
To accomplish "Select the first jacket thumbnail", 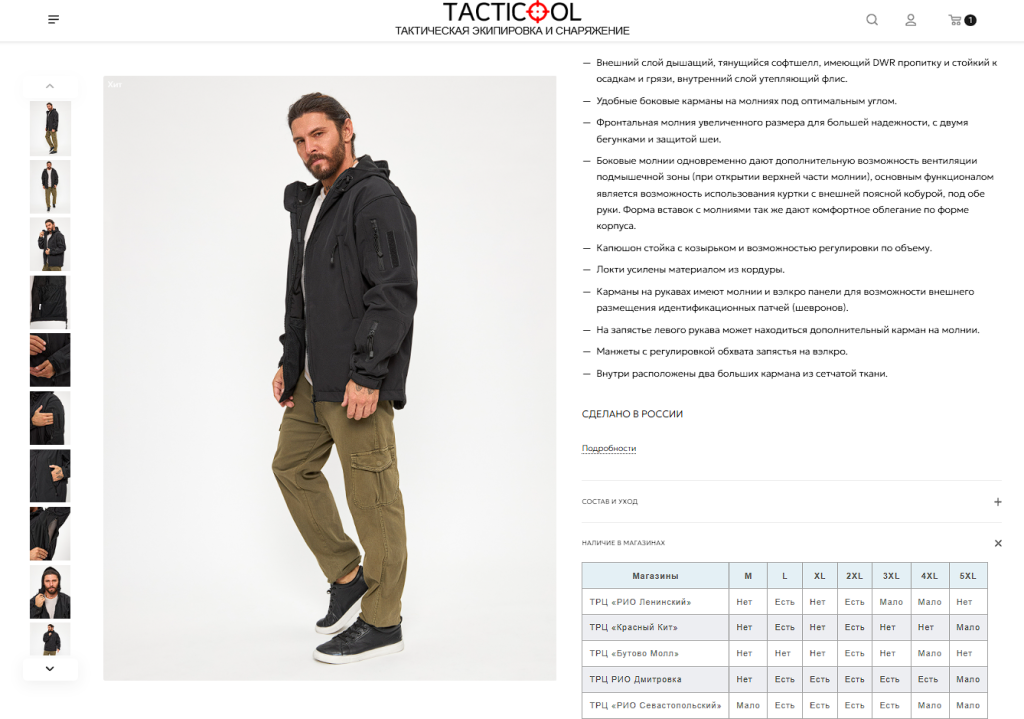I will pyautogui.click(x=50, y=128).
